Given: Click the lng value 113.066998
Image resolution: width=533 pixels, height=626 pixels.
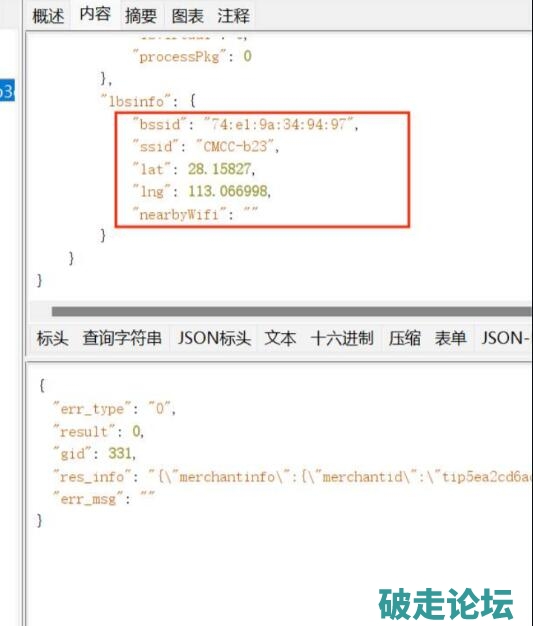Looking at the screenshot, I should pyautogui.click(x=228, y=191).
